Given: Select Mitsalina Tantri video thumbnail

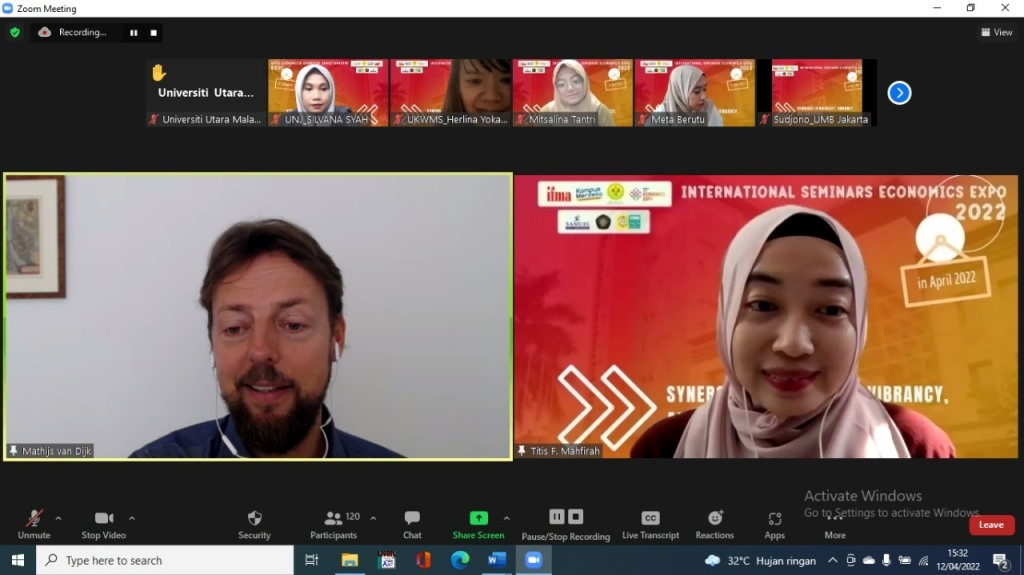Looking at the screenshot, I should point(573,92).
